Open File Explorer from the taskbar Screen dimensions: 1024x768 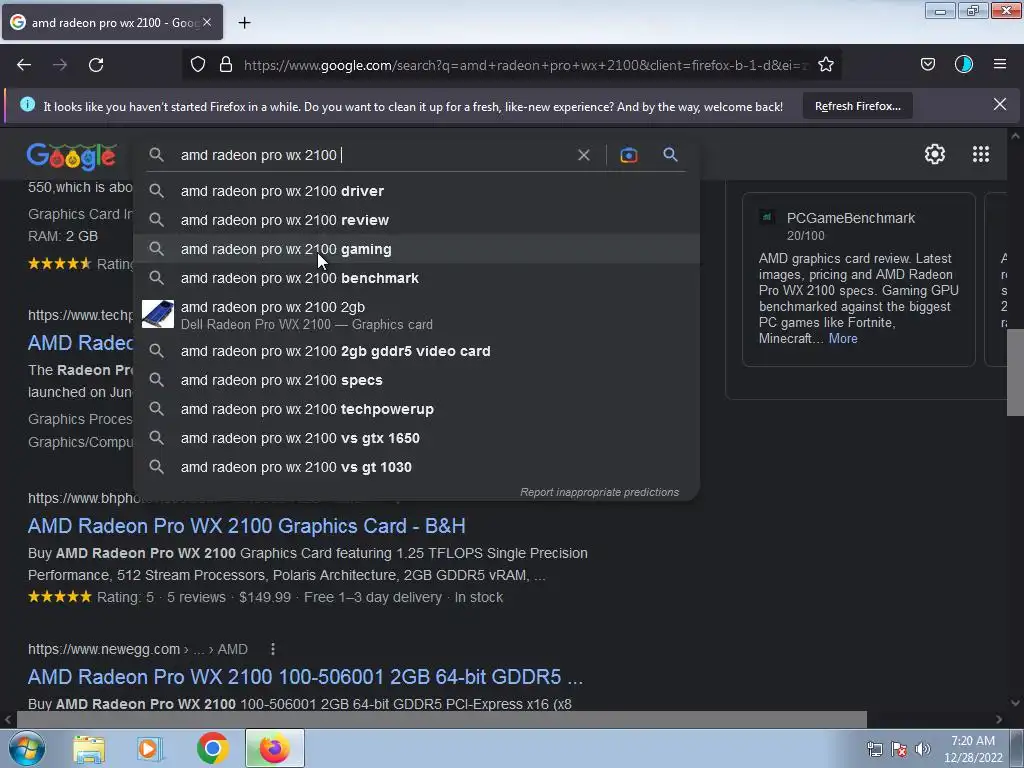(89, 748)
